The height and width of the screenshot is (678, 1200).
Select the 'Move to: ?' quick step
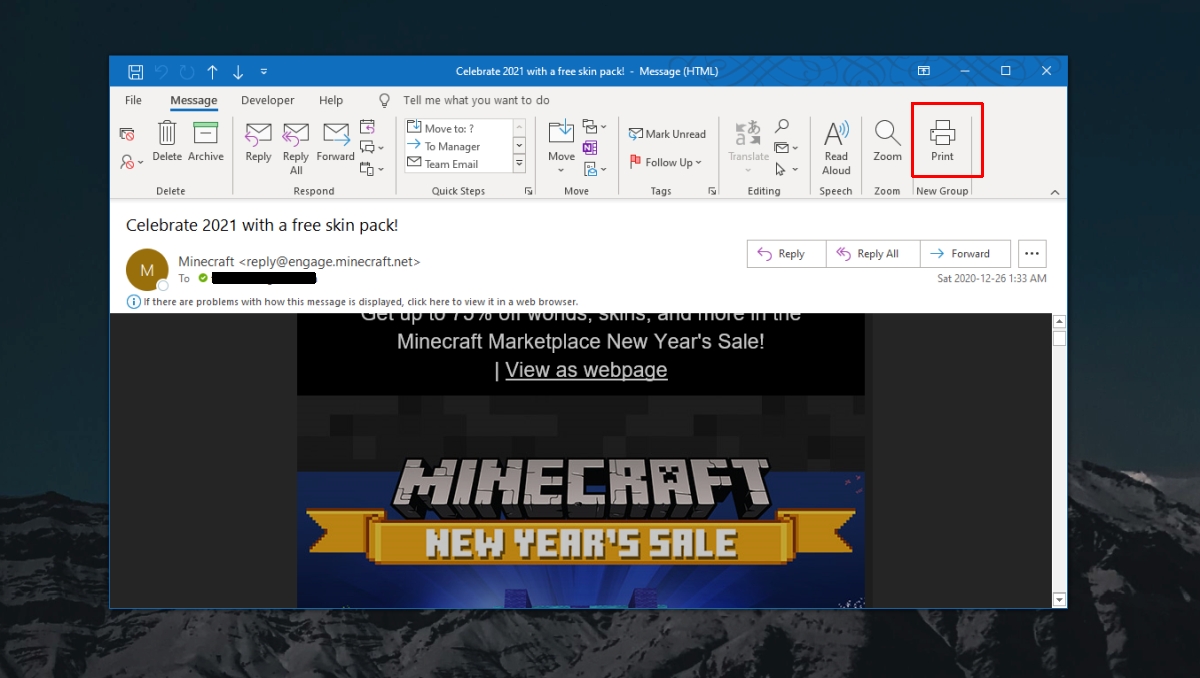point(459,128)
